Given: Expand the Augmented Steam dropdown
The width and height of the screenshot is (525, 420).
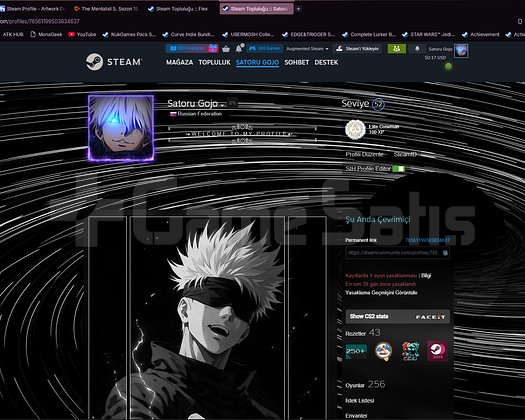Looking at the screenshot, I should (x=307, y=49).
